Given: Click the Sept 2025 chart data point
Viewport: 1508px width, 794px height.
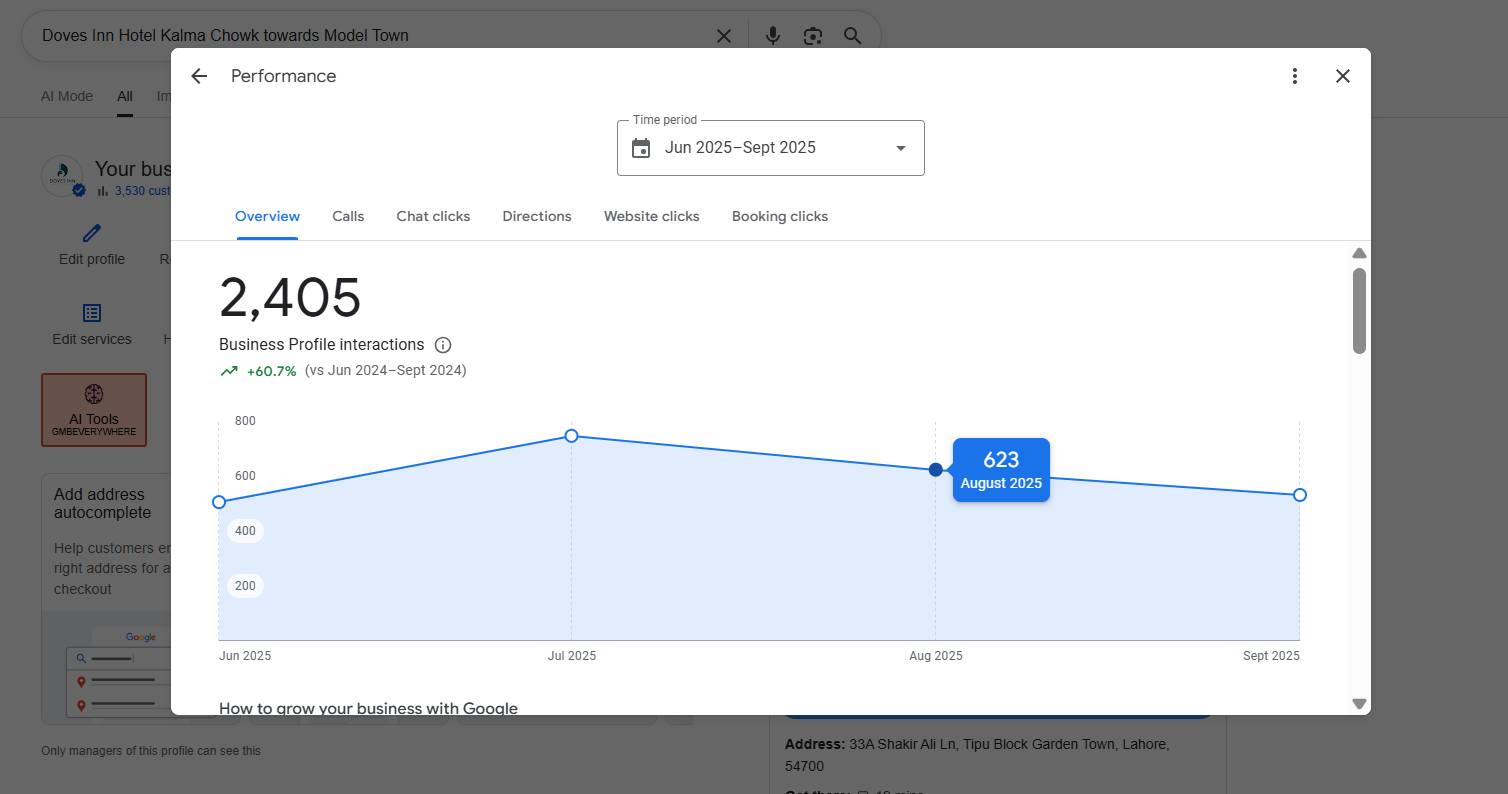Looking at the screenshot, I should tap(1300, 495).
